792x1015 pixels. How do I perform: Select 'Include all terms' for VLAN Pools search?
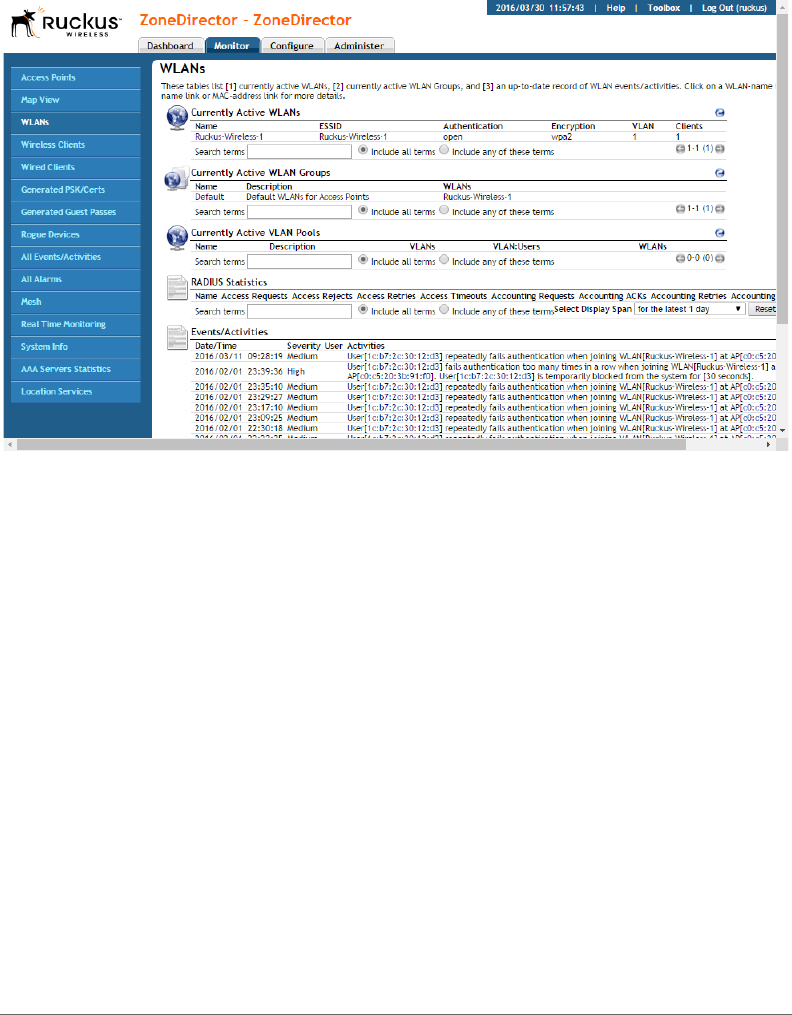tap(363, 260)
